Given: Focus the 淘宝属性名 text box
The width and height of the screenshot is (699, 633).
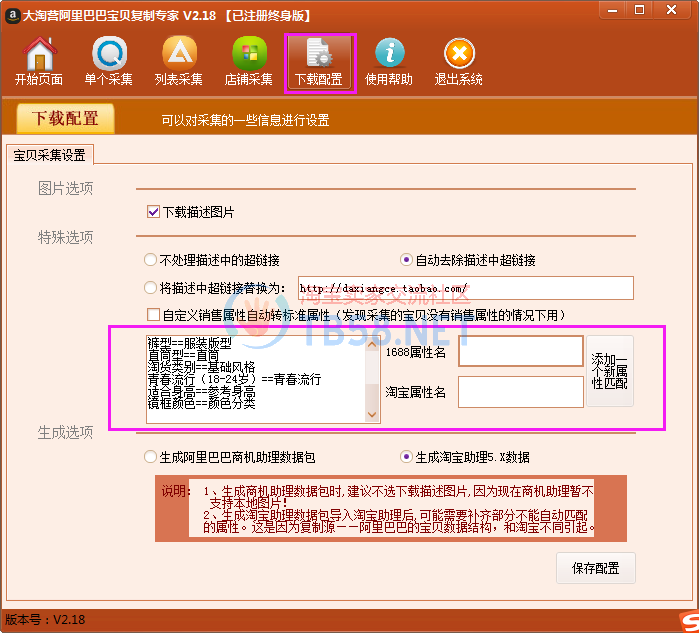Looking at the screenshot, I should click(520, 392).
